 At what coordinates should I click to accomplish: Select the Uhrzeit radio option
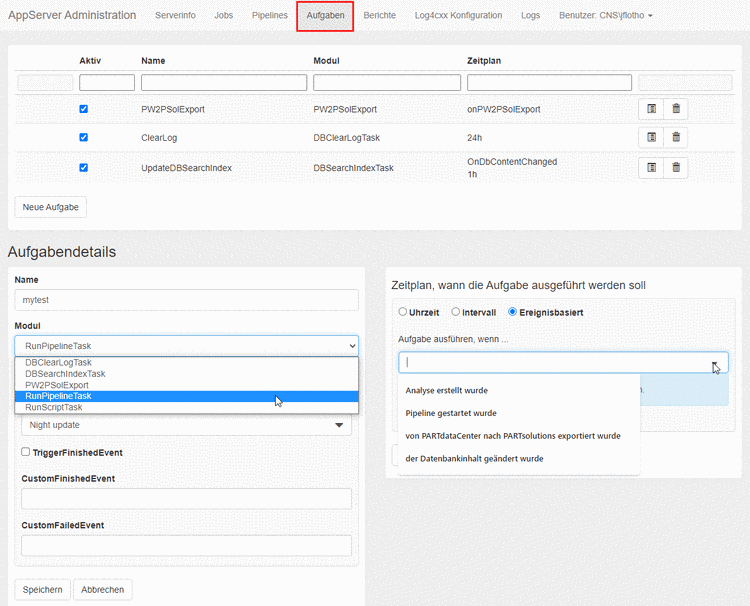tap(403, 312)
